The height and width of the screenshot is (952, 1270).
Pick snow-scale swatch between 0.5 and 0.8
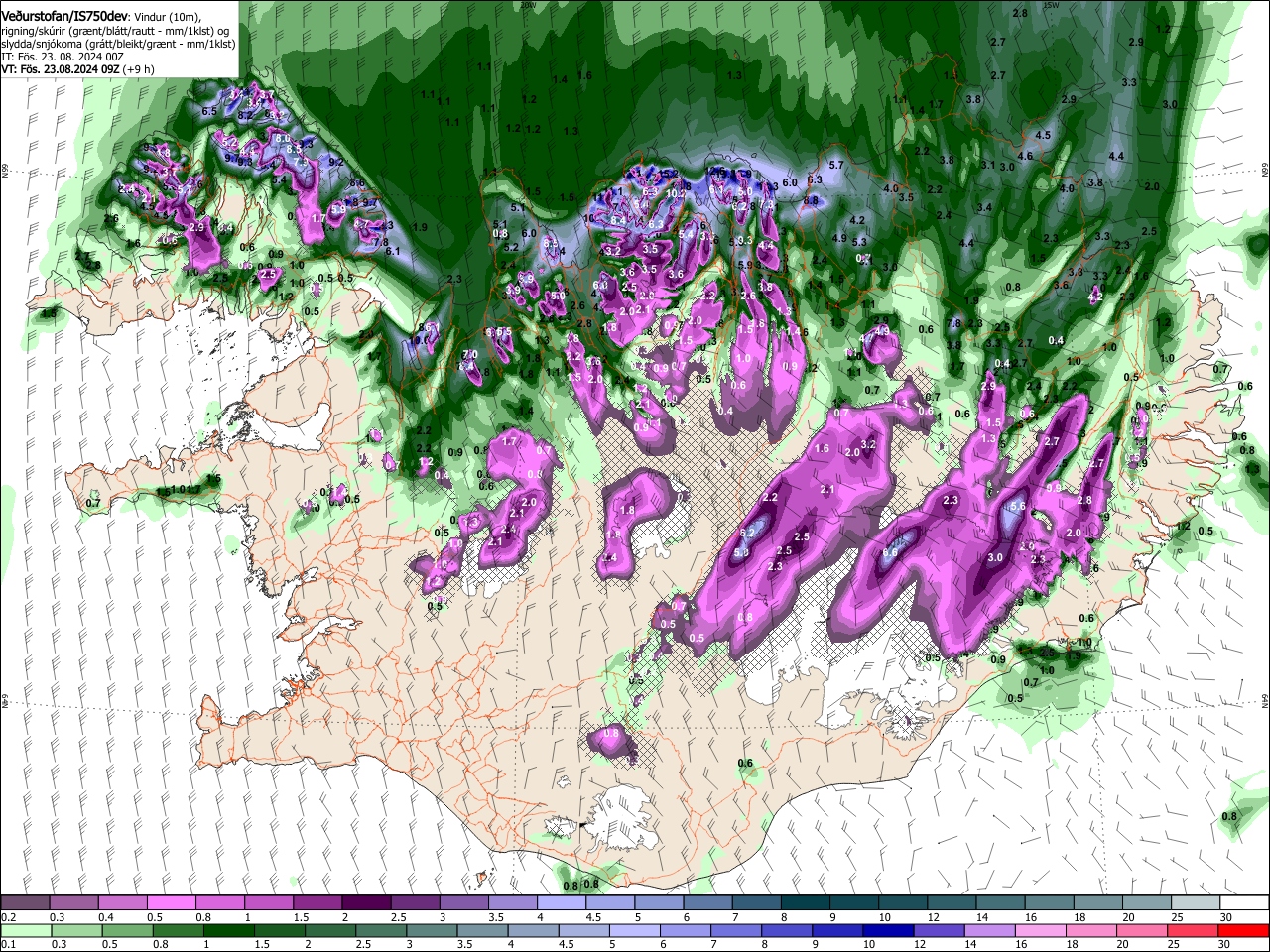tap(172, 903)
